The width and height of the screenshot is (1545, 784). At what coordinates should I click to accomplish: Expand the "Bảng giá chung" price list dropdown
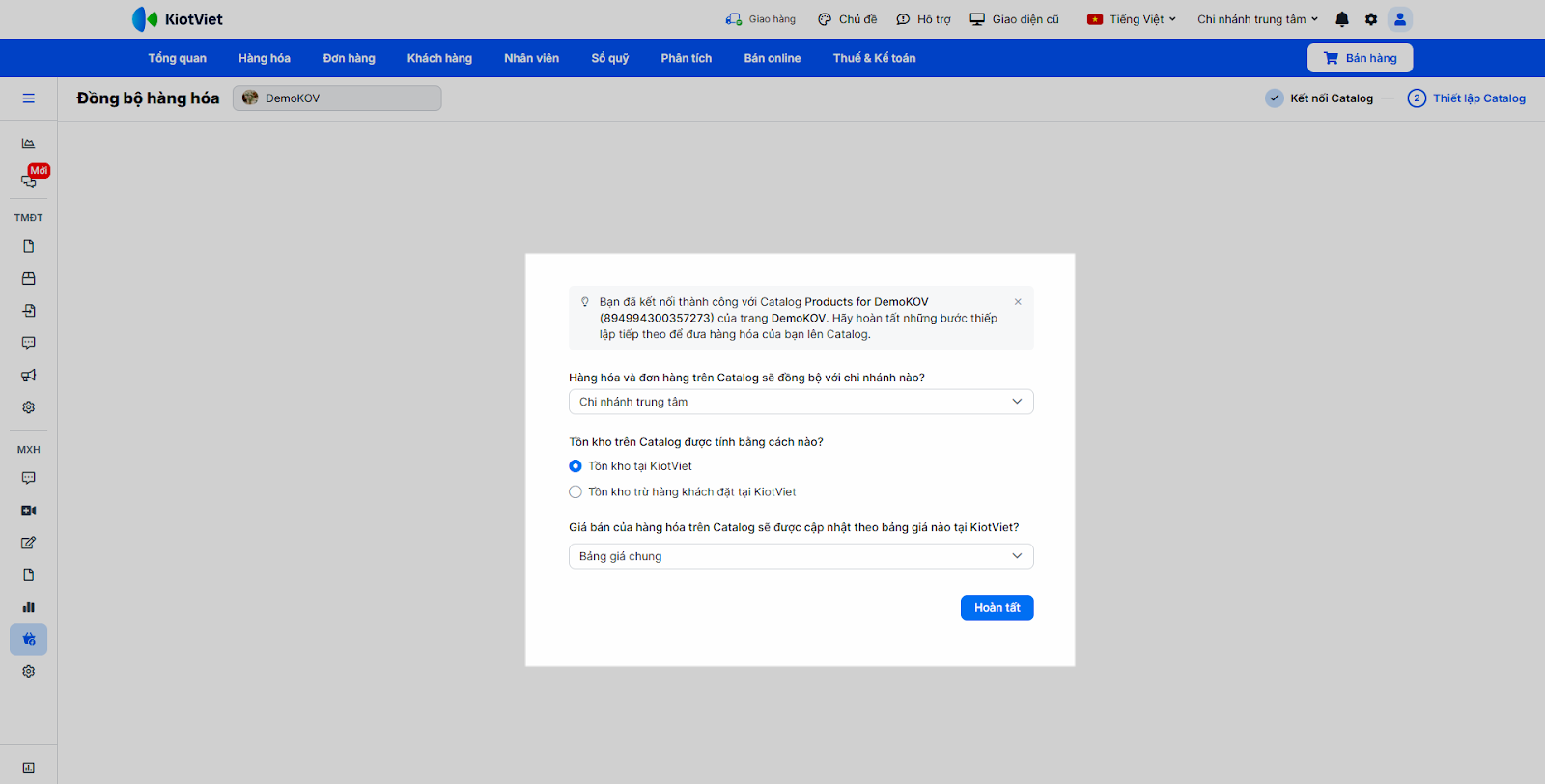click(x=801, y=556)
